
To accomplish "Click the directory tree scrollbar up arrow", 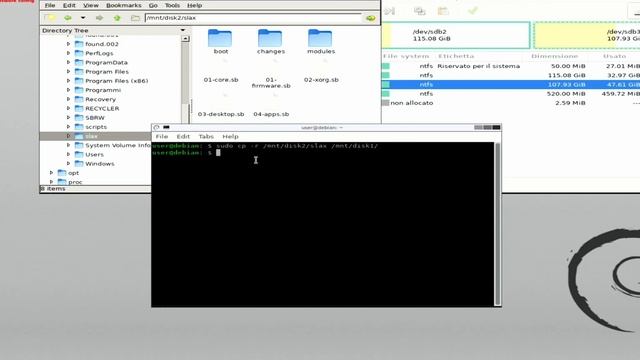I will pyautogui.click(x=185, y=38).
